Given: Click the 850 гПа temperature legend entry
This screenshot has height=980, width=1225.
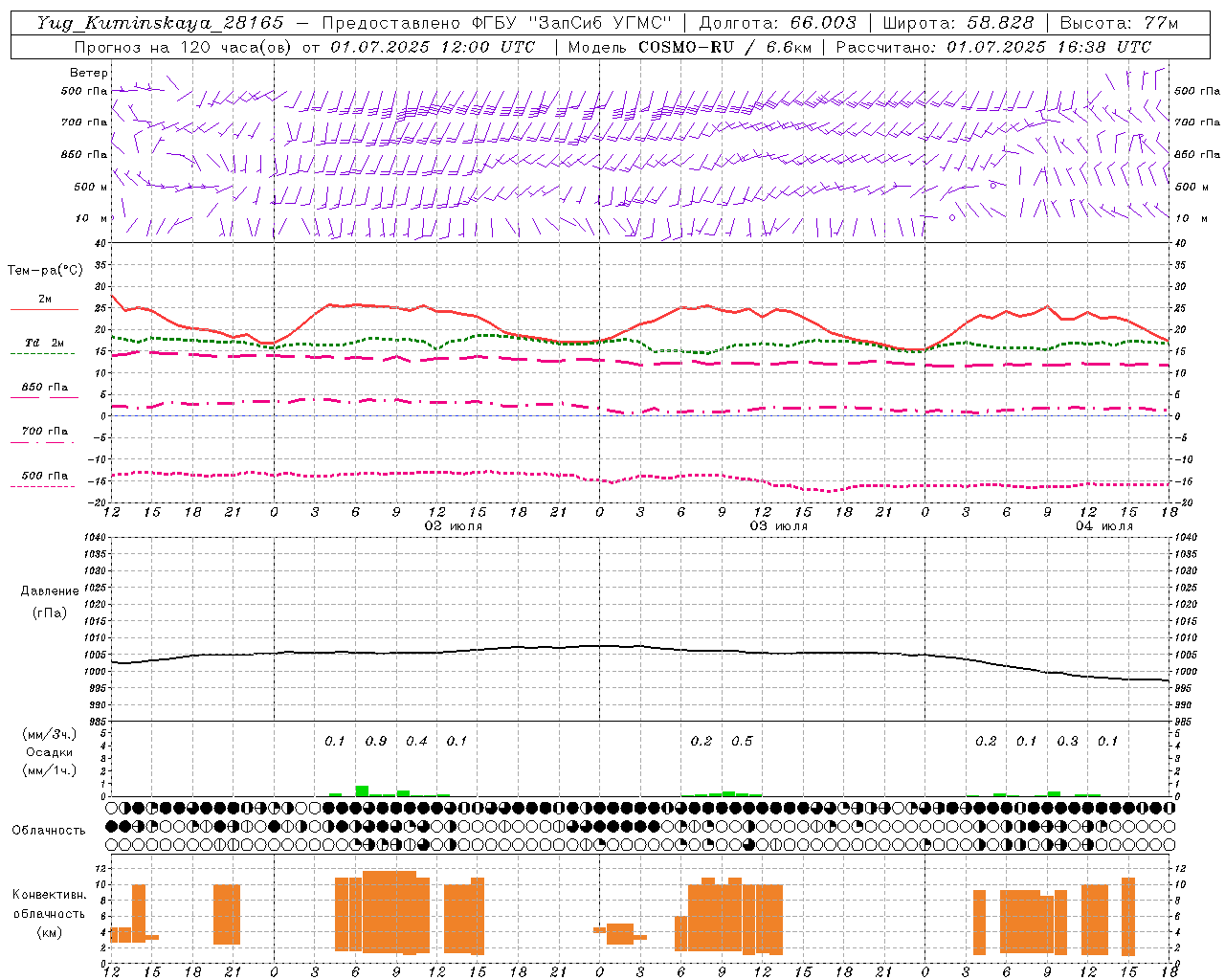Looking at the screenshot, I should pyautogui.click(x=45, y=387).
